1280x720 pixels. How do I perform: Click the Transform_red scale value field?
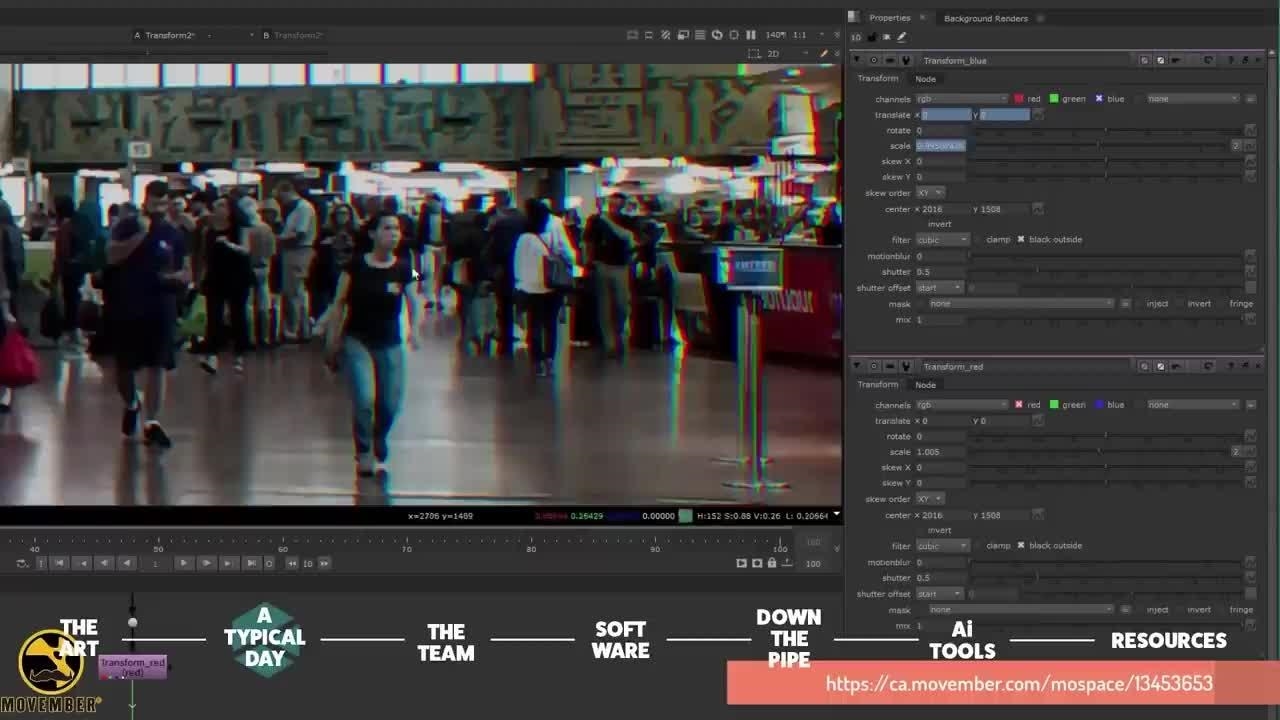coord(940,452)
